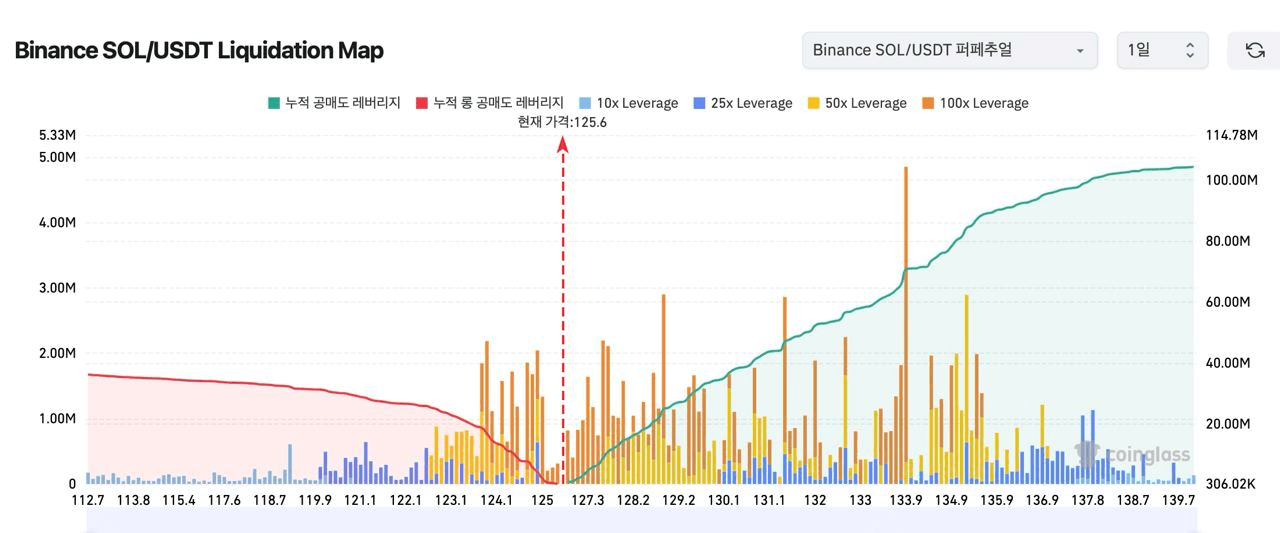Toggle the 누적 공매도 레버리지 legend
Viewport: 1280px width, 533px height.
333,103
